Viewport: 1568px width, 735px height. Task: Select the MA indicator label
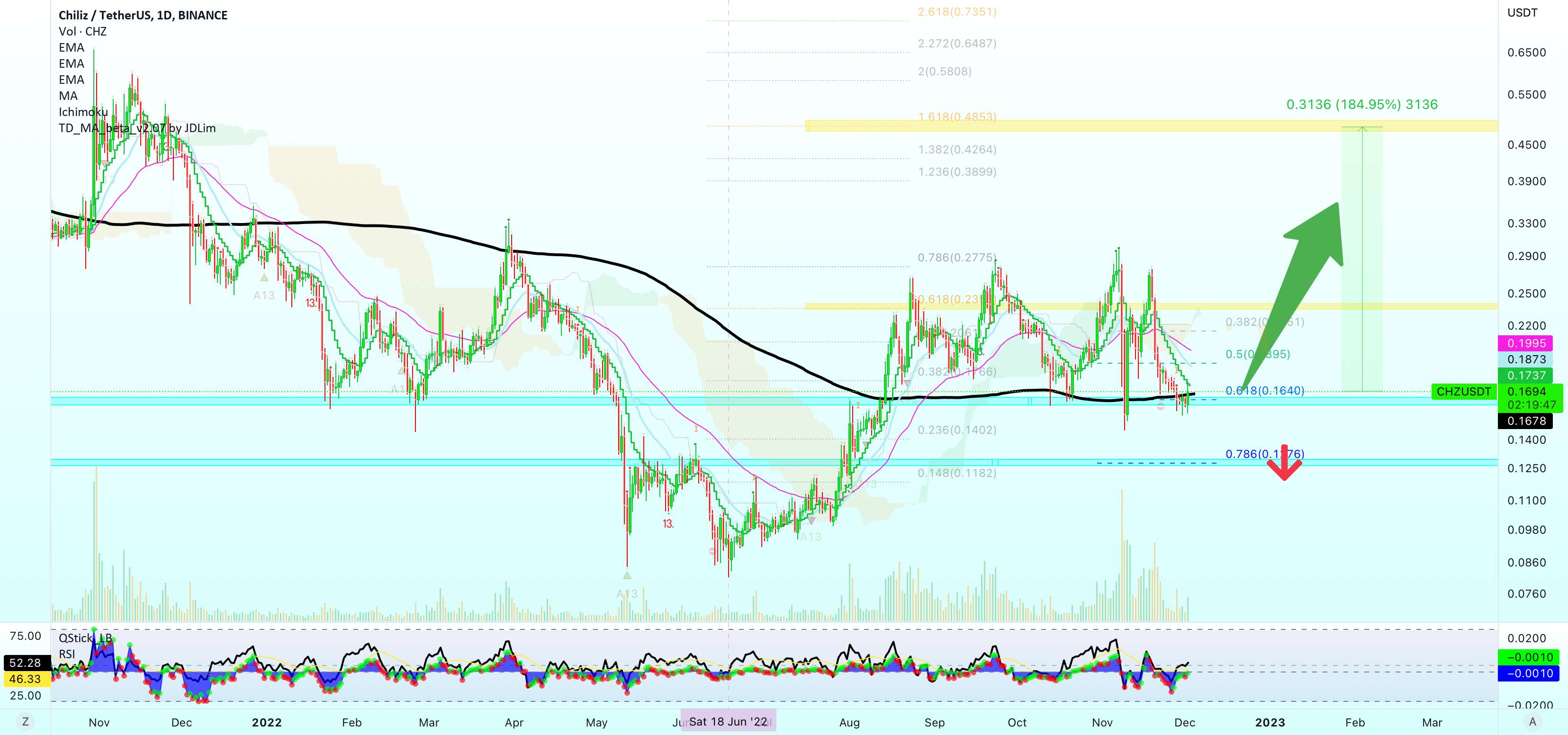click(x=68, y=96)
